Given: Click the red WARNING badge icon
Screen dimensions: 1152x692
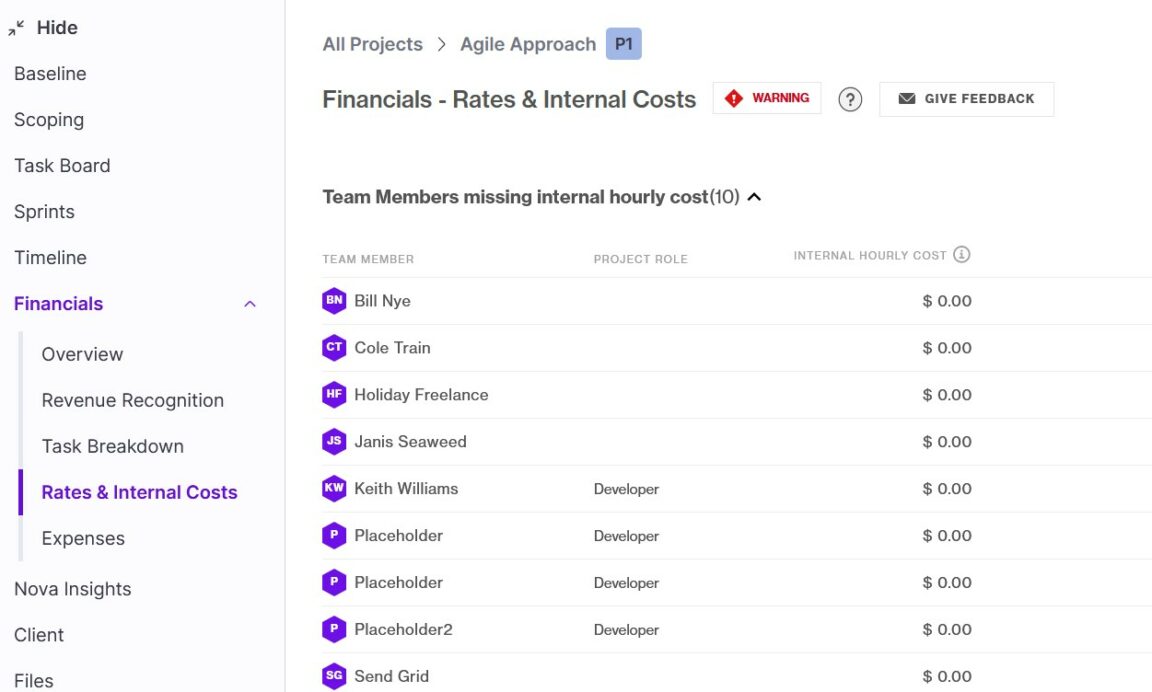Looking at the screenshot, I should tap(734, 98).
